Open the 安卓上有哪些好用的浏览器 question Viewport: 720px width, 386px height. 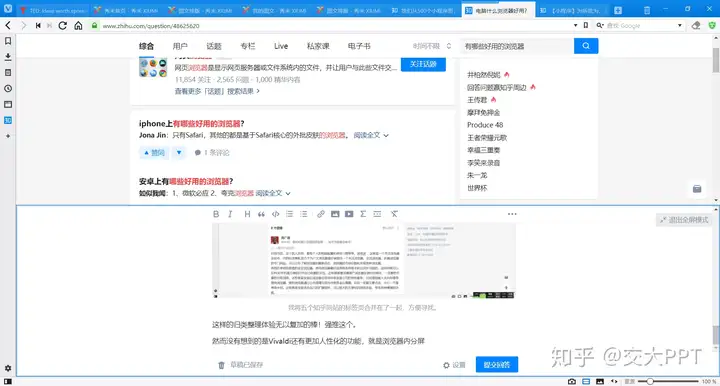[186, 181]
